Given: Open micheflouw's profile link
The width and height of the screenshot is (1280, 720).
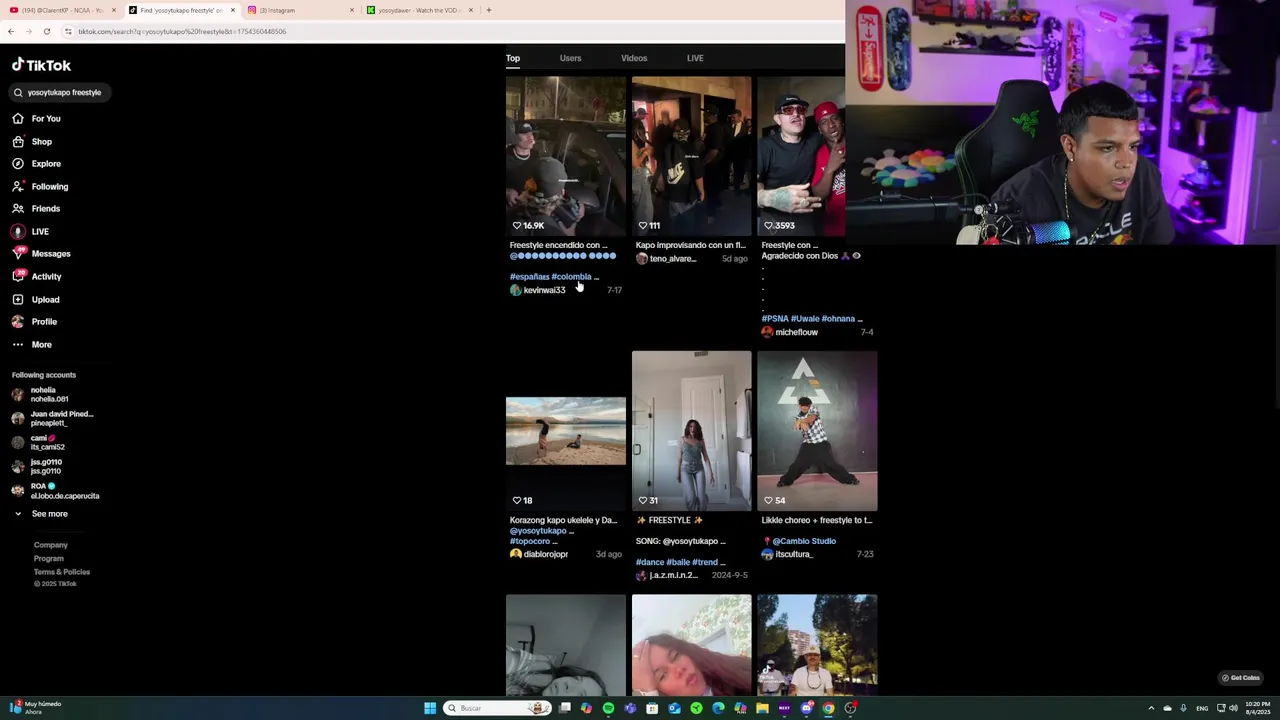Looking at the screenshot, I should point(790,332).
